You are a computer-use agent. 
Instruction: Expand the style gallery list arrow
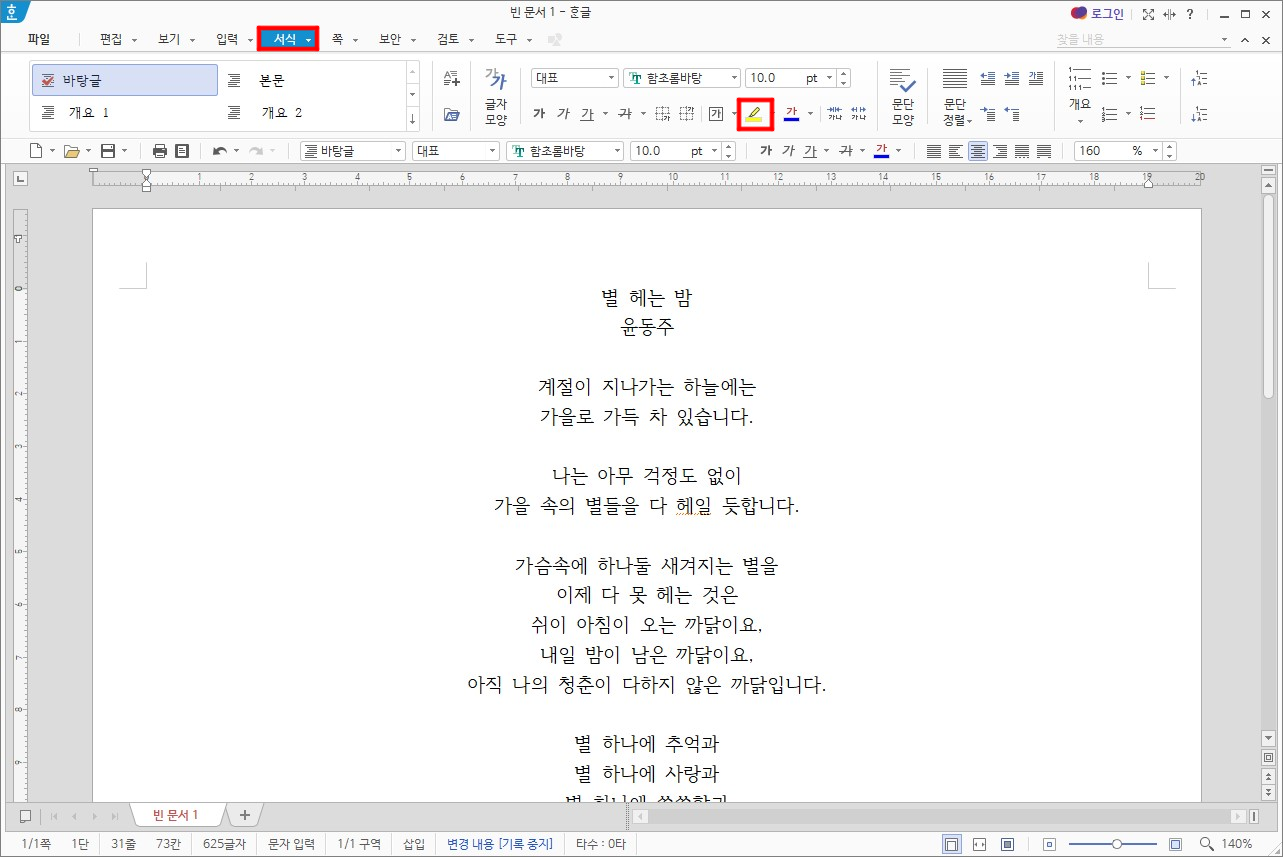pyautogui.click(x=413, y=118)
